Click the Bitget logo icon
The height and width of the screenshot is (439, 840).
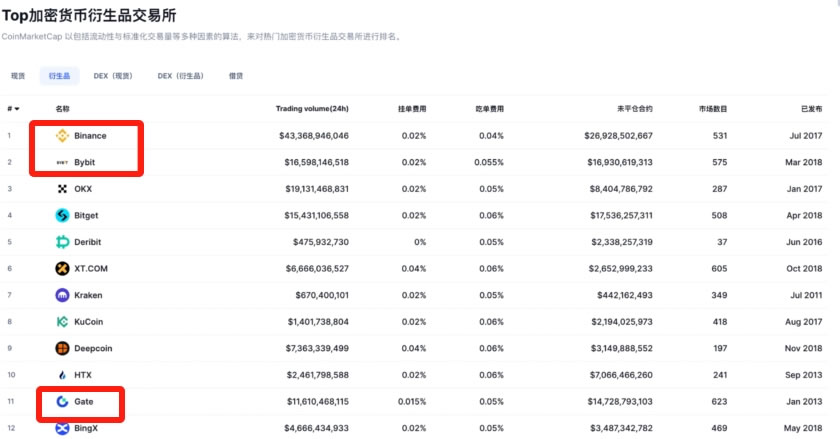[61, 215]
